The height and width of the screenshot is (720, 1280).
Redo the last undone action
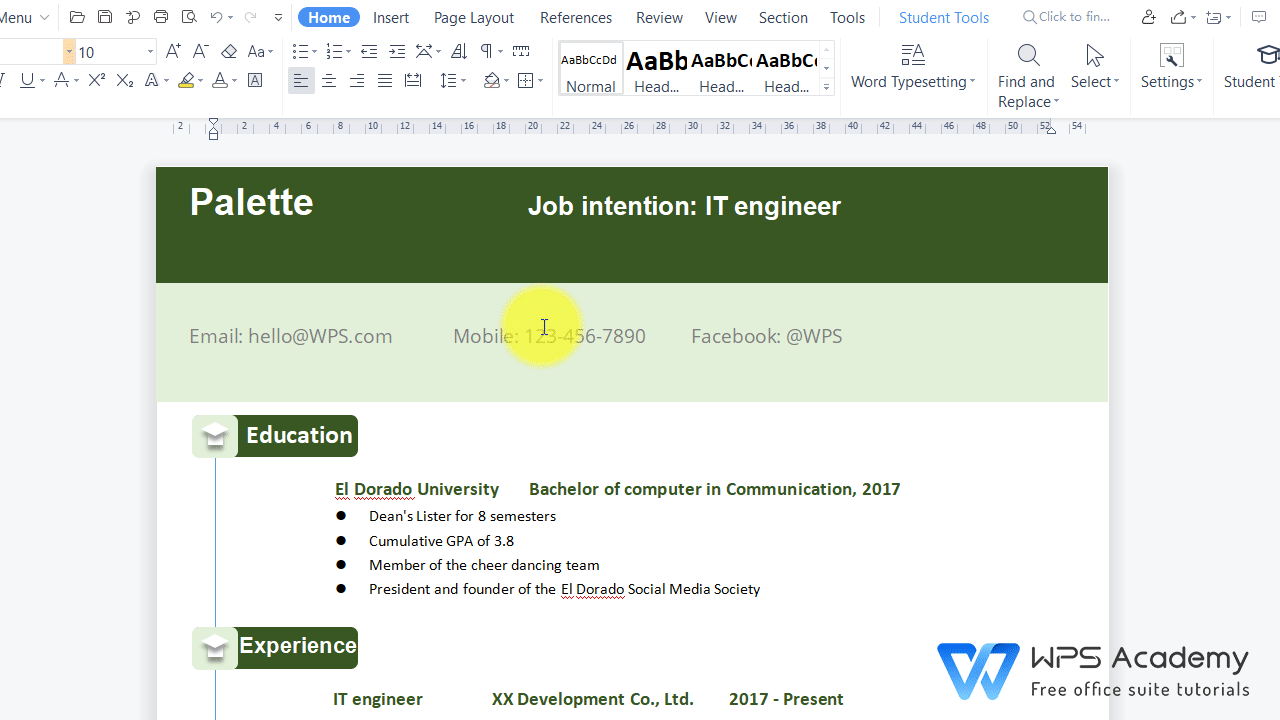pyautogui.click(x=250, y=17)
